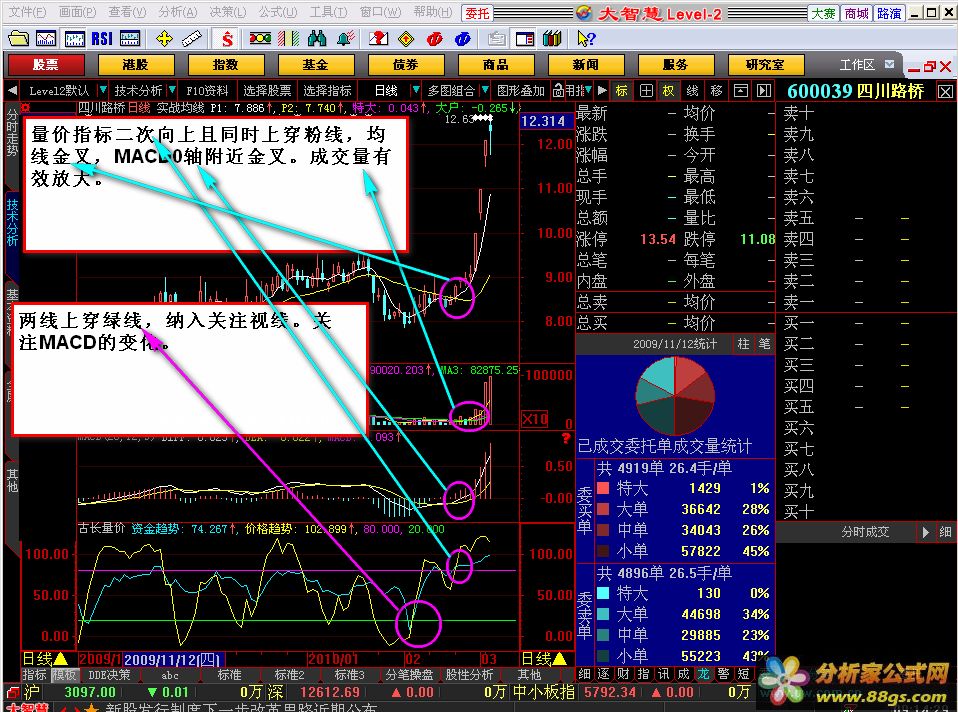Select the yellow four-way move arrows tool

(x=164, y=39)
